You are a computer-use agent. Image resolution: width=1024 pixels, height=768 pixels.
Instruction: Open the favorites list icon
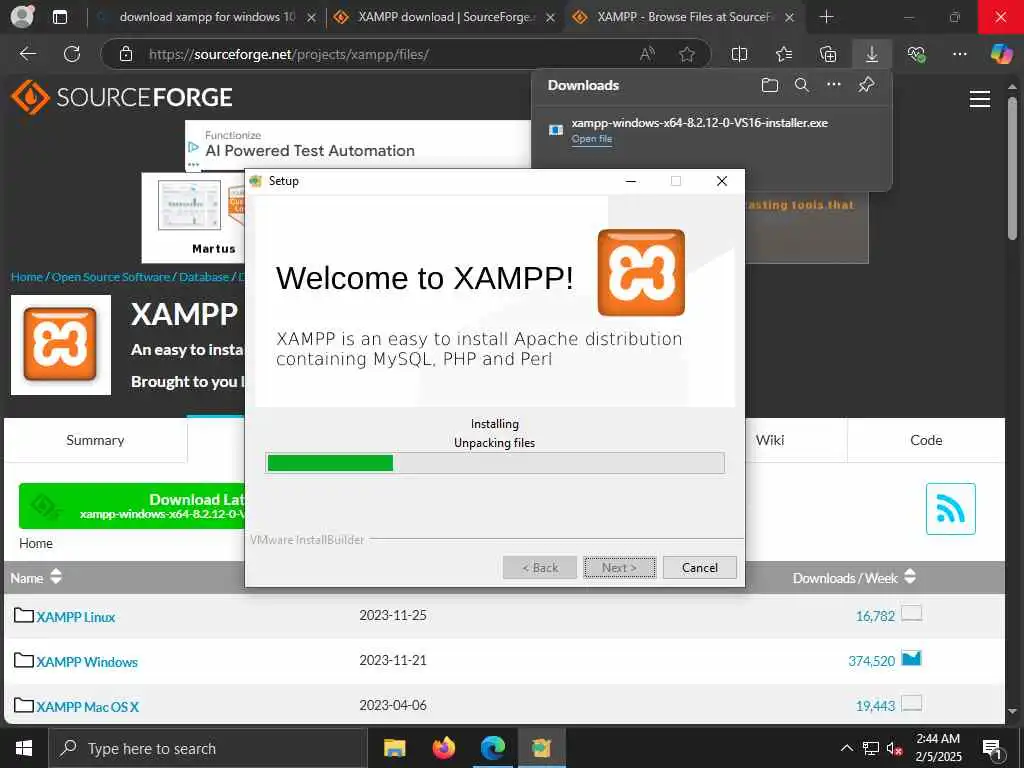click(784, 54)
